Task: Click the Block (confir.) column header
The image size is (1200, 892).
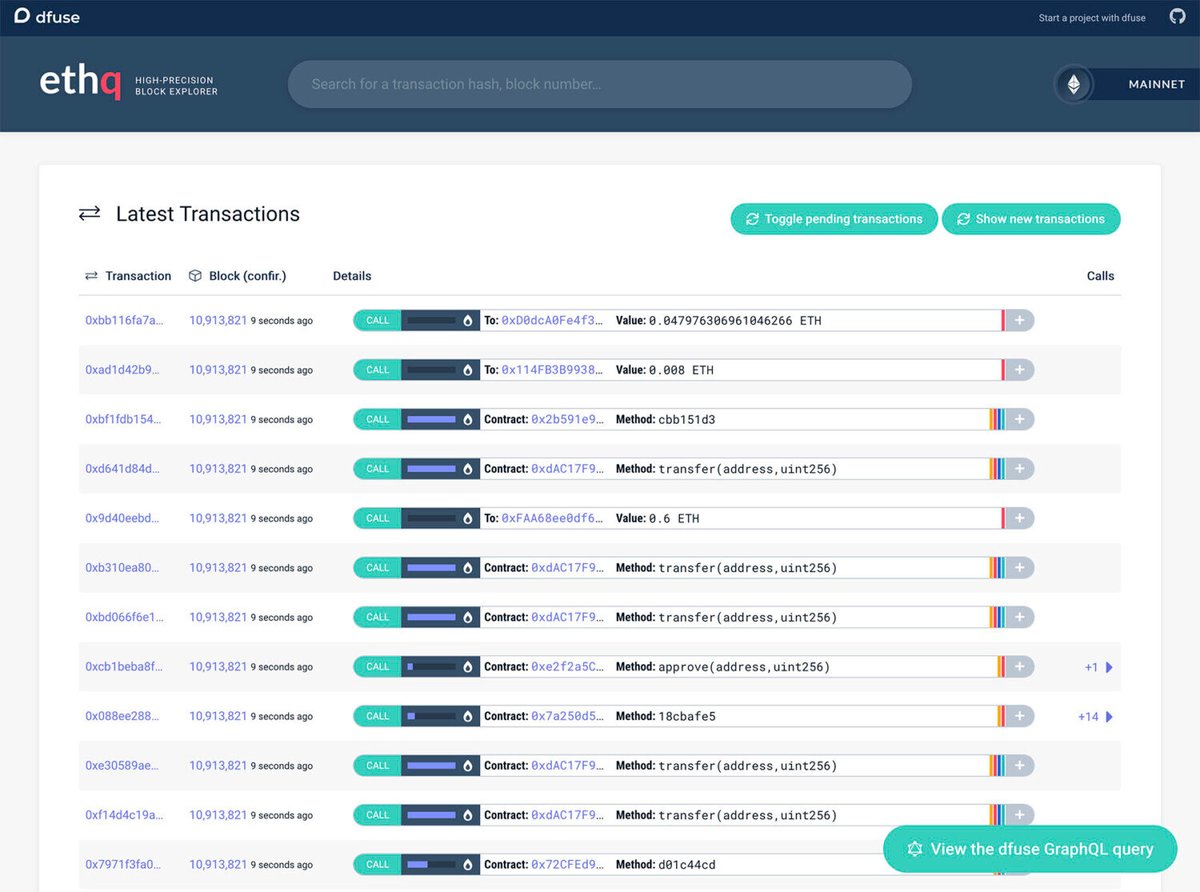Action: click(247, 276)
